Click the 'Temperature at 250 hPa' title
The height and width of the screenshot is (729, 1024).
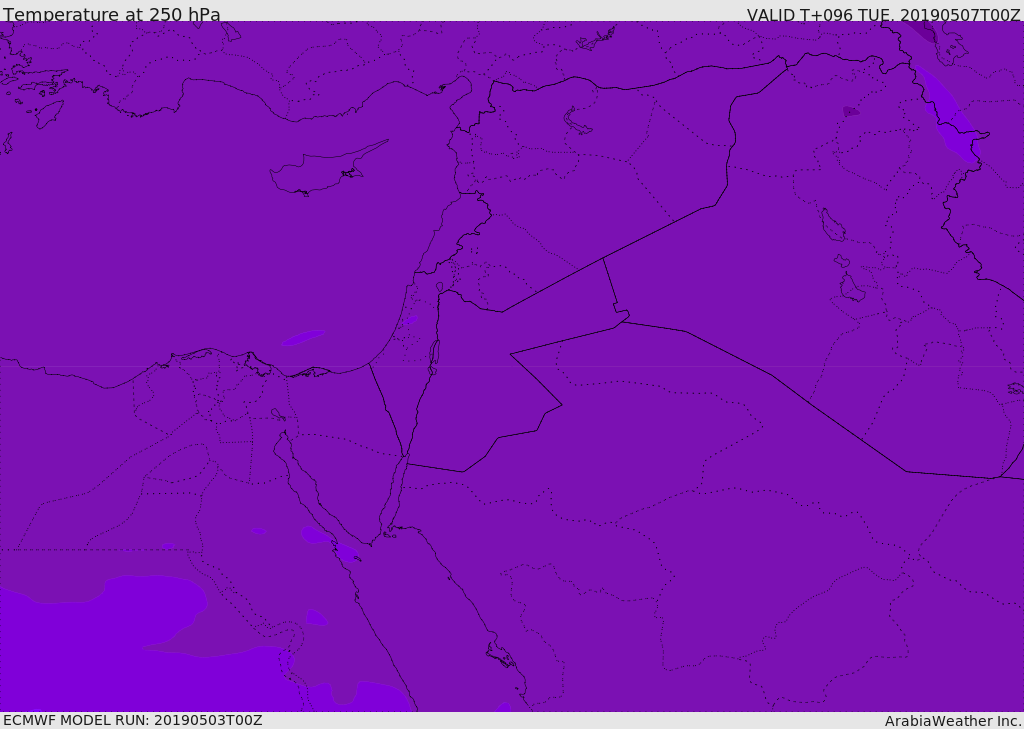(112, 14)
